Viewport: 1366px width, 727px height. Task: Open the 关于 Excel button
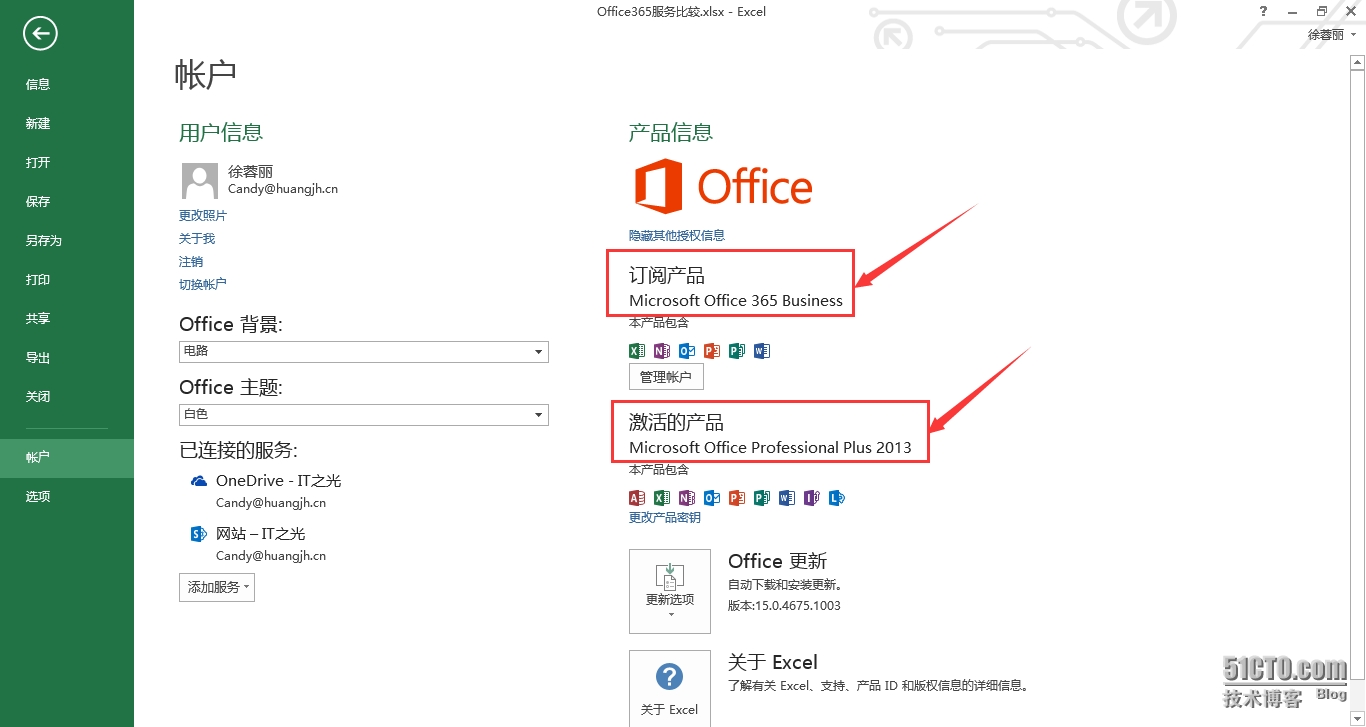click(669, 688)
